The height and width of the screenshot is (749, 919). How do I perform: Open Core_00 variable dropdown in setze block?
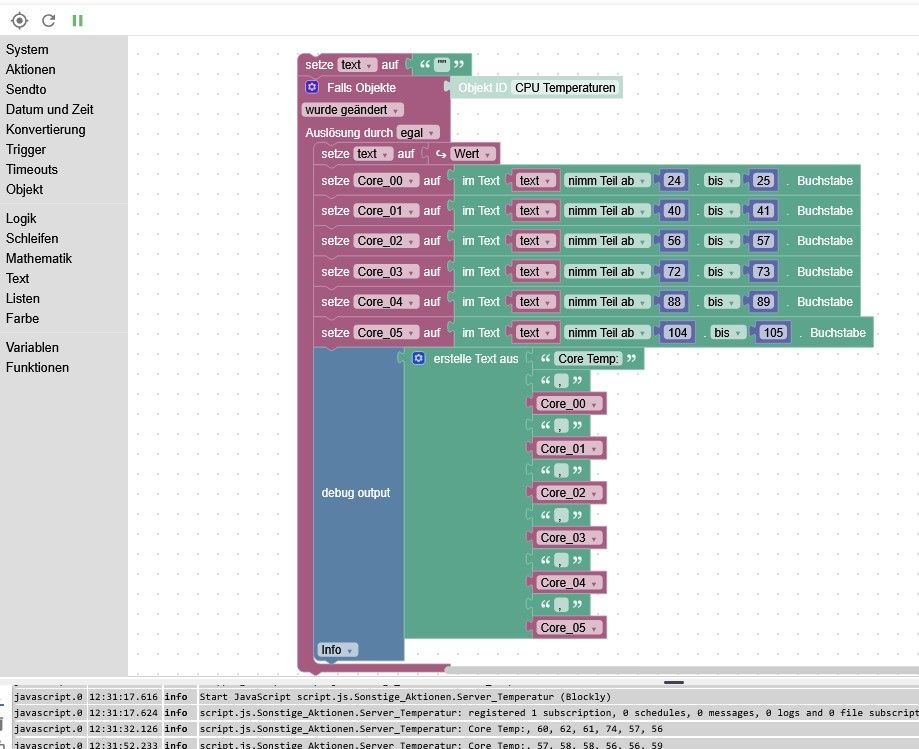click(x=386, y=181)
